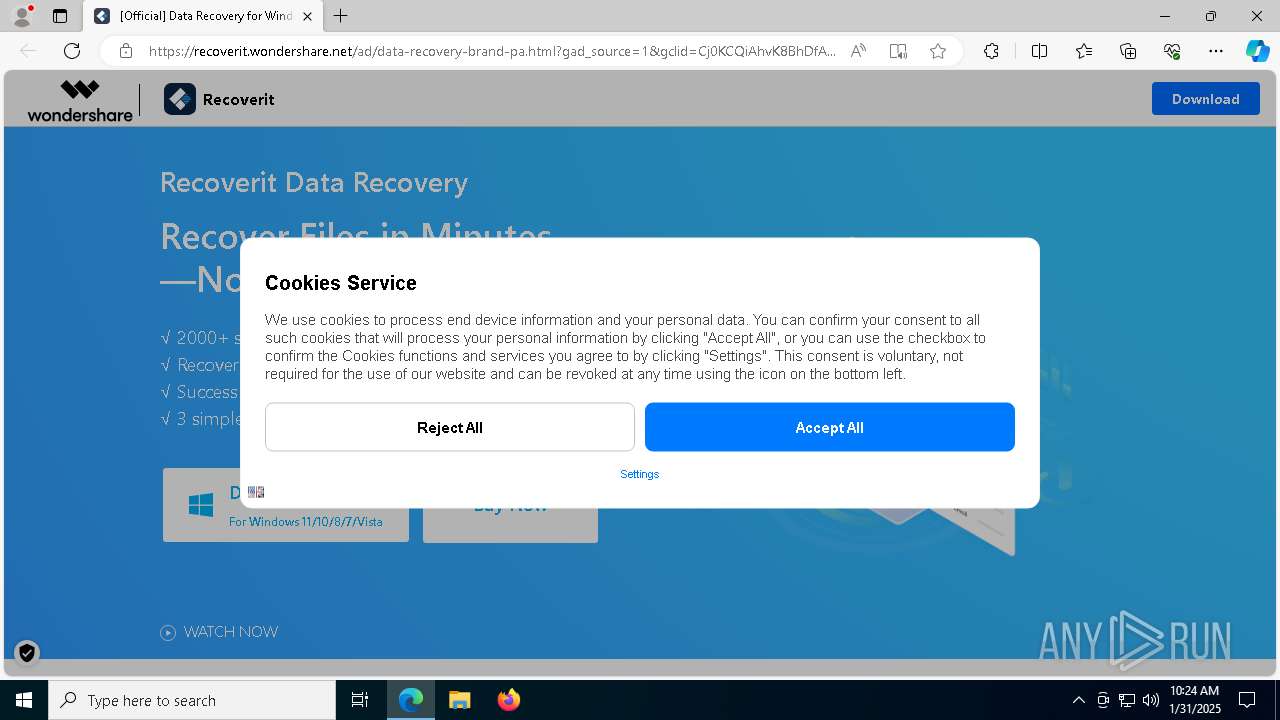Click the Wondershare logo

80,100
